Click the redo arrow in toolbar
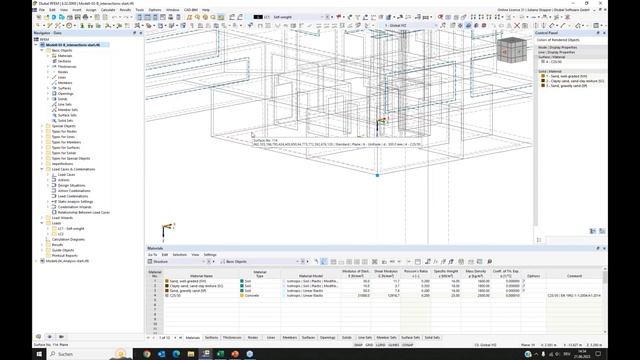The height and width of the screenshot is (360, 640). tap(125, 17)
